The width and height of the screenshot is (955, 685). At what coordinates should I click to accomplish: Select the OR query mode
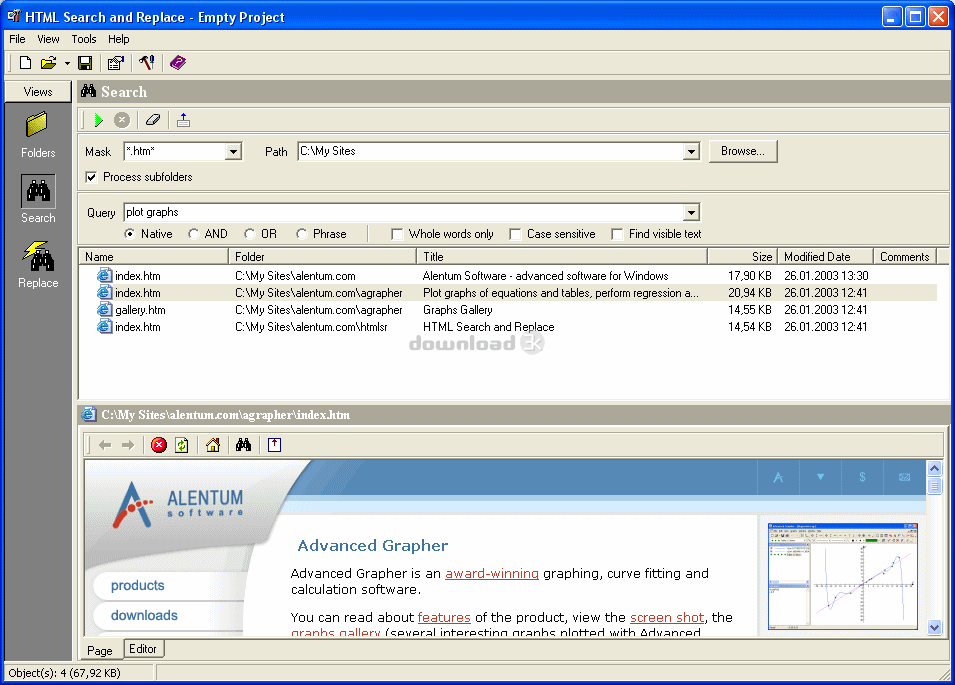tap(250, 234)
